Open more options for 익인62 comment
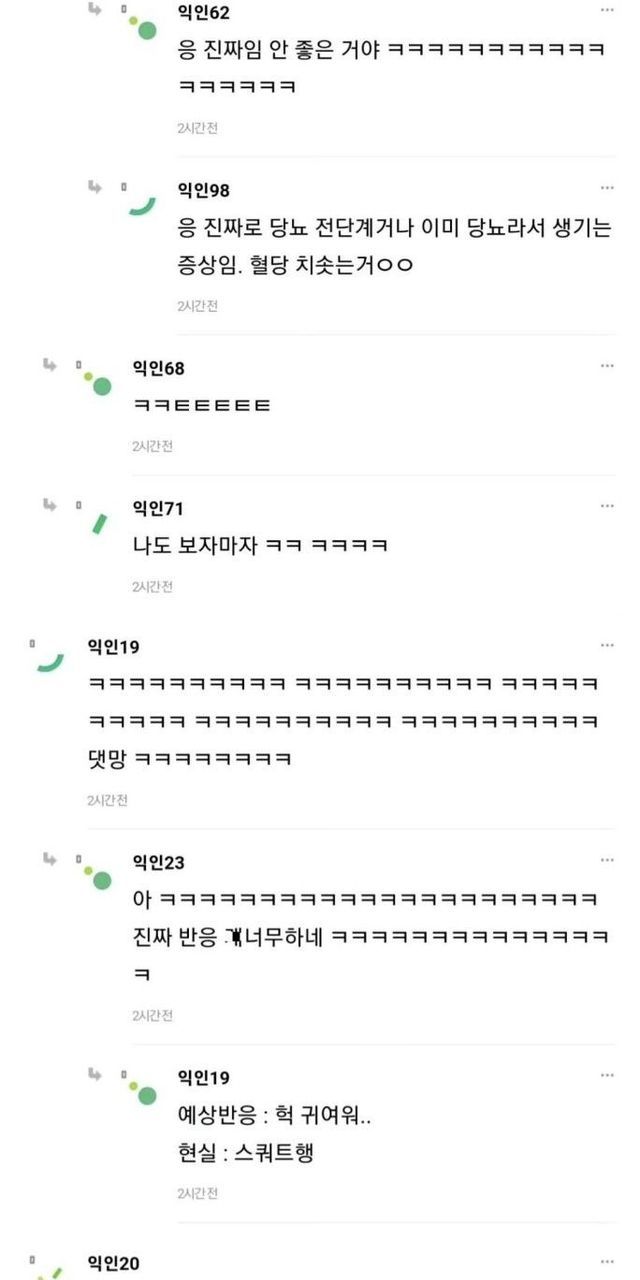The height and width of the screenshot is (1280, 640). pyautogui.click(x=607, y=10)
